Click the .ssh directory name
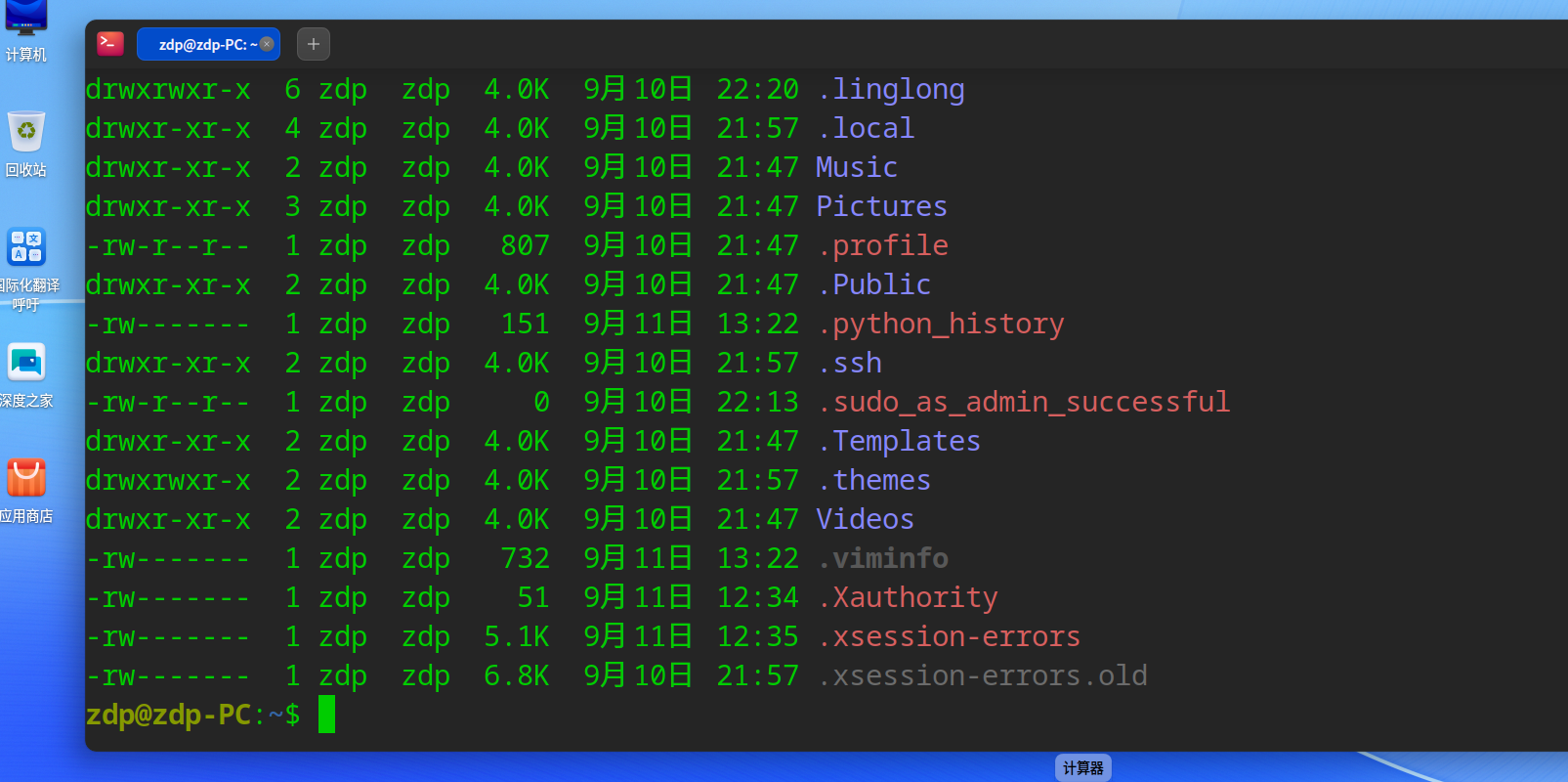The image size is (1568, 782). click(x=850, y=364)
